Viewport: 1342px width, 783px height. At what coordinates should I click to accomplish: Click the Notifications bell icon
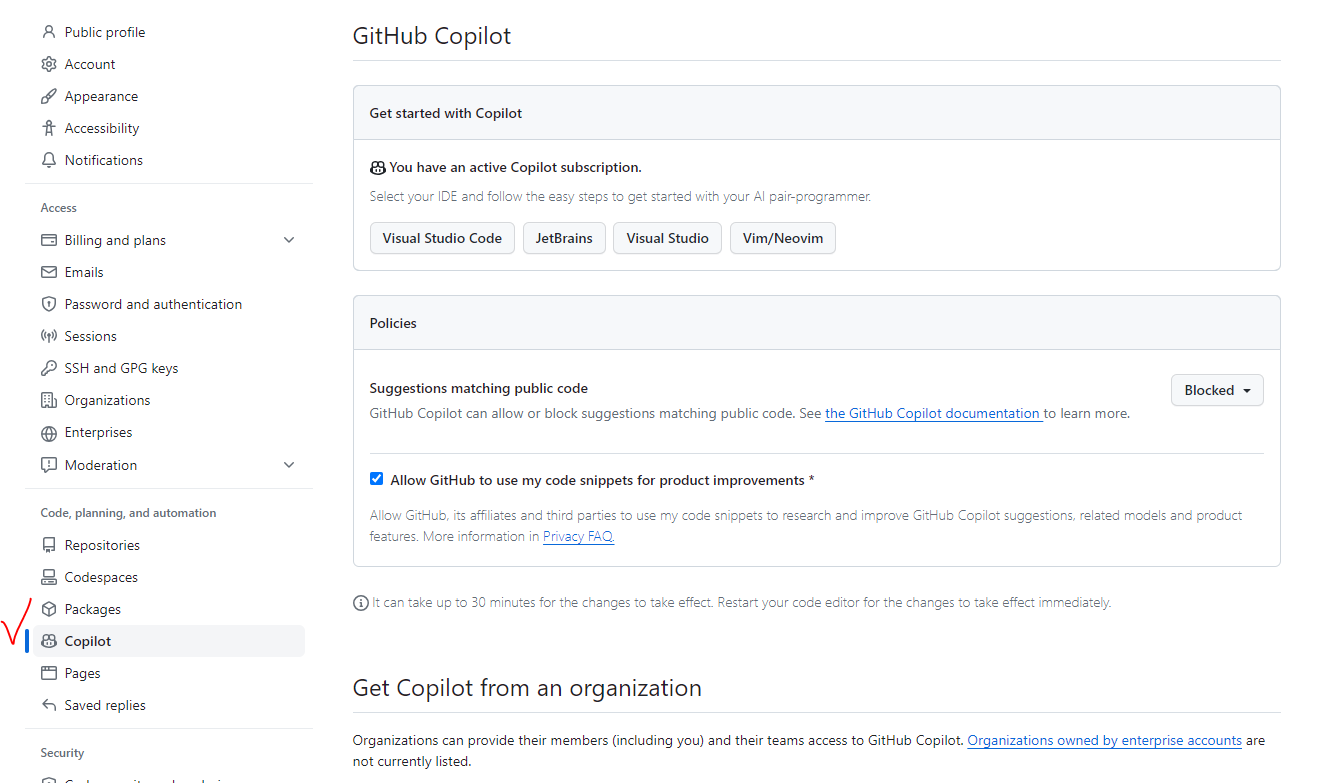[x=48, y=160]
